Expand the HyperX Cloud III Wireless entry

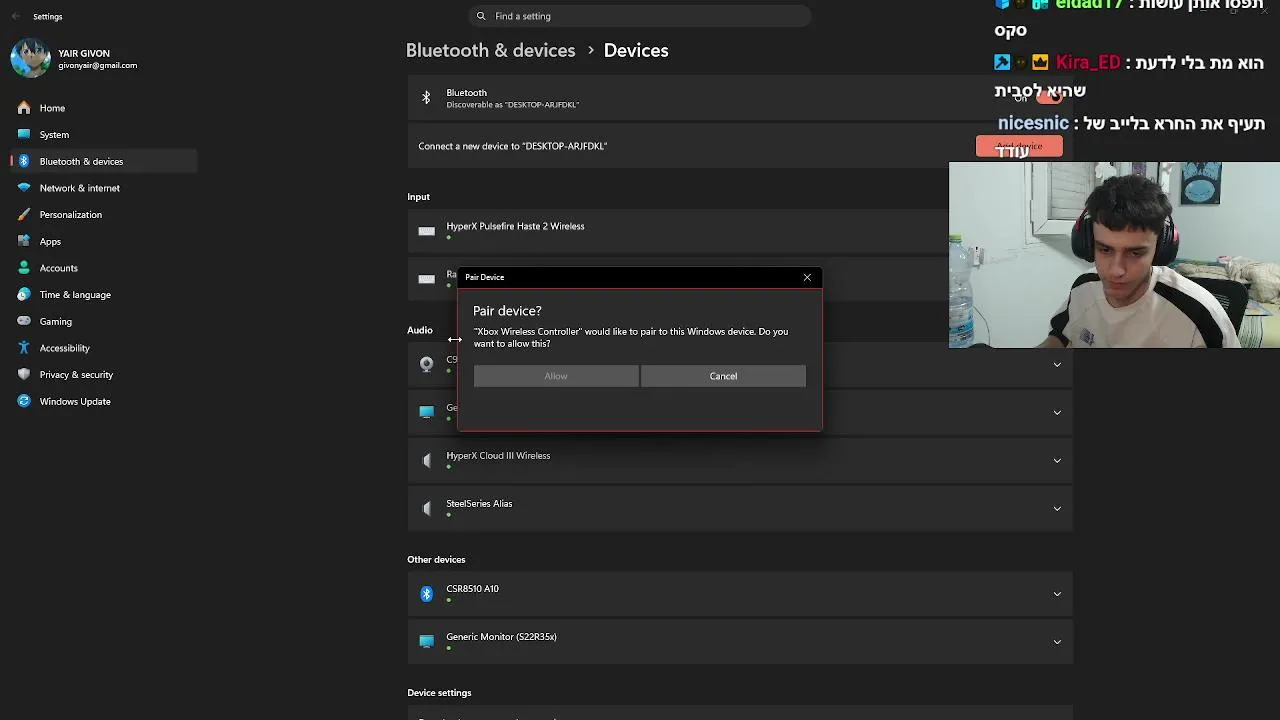(x=1057, y=460)
